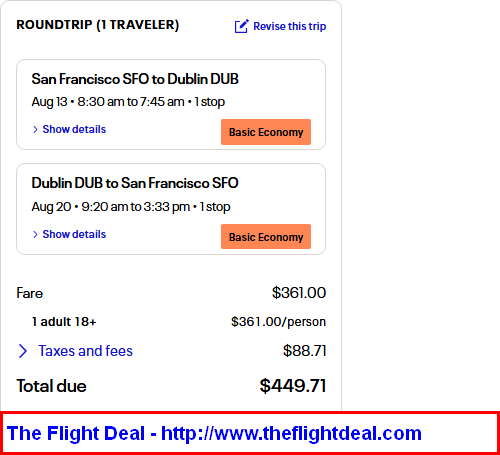The height and width of the screenshot is (455, 500).
Task: Click the Basic Economy badge on the outbound flight
Action: (266, 132)
